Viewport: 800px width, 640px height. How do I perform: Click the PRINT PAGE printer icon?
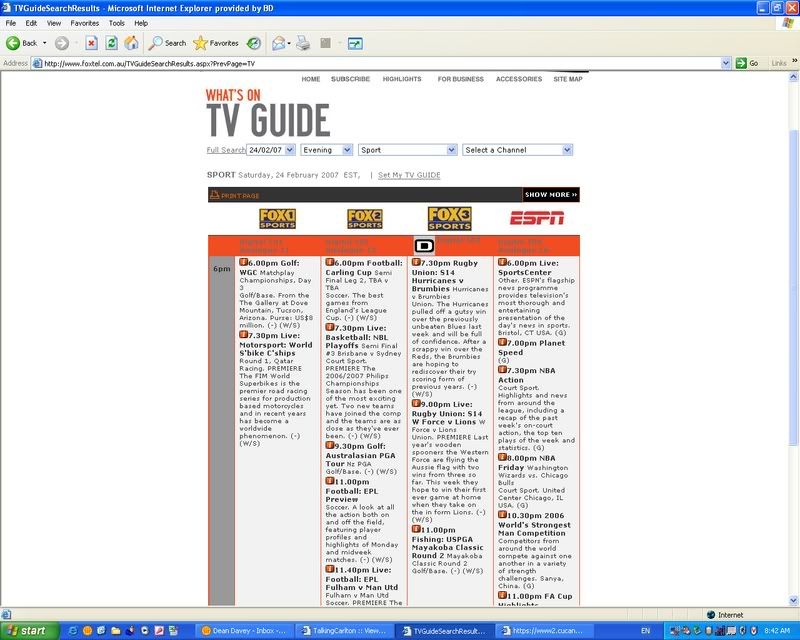coord(215,194)
